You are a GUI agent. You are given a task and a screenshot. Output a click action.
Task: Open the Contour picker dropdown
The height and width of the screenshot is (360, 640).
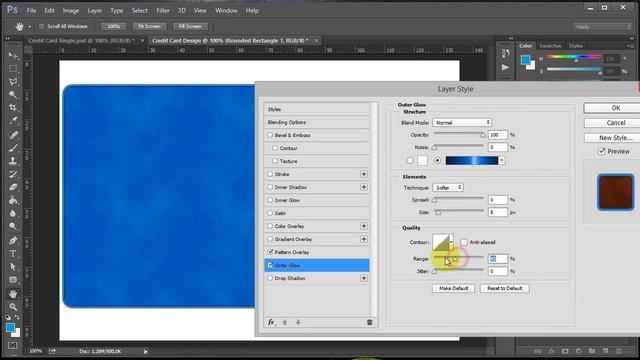(x=451, y=242)
